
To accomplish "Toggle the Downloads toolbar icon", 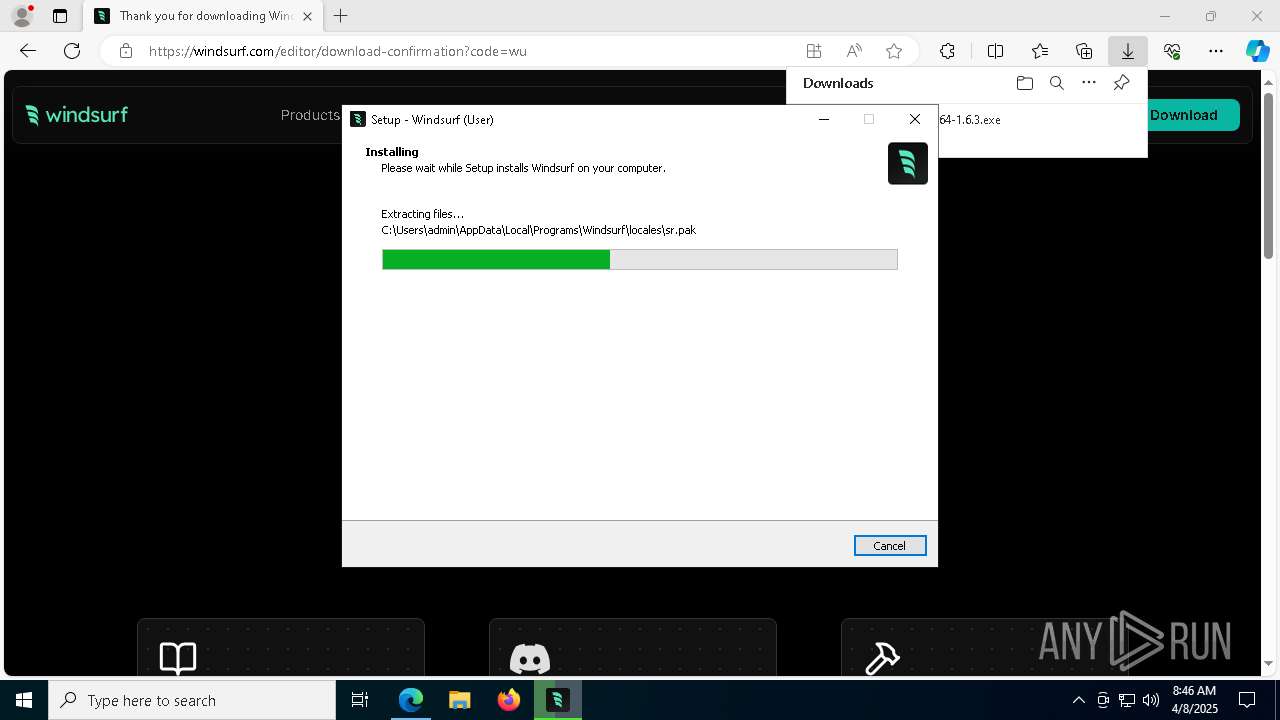I will tap(1128, 51).
